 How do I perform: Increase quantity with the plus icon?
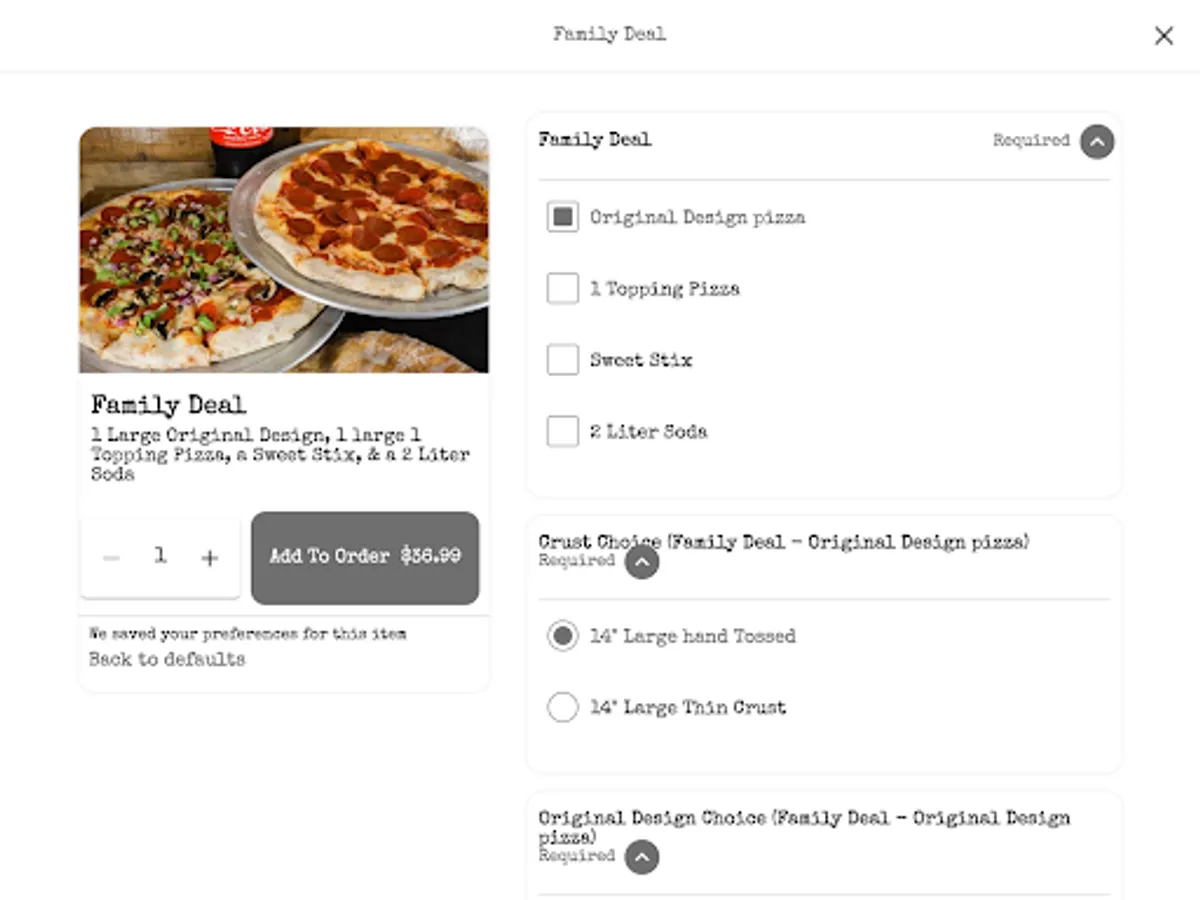click(209, 558)
